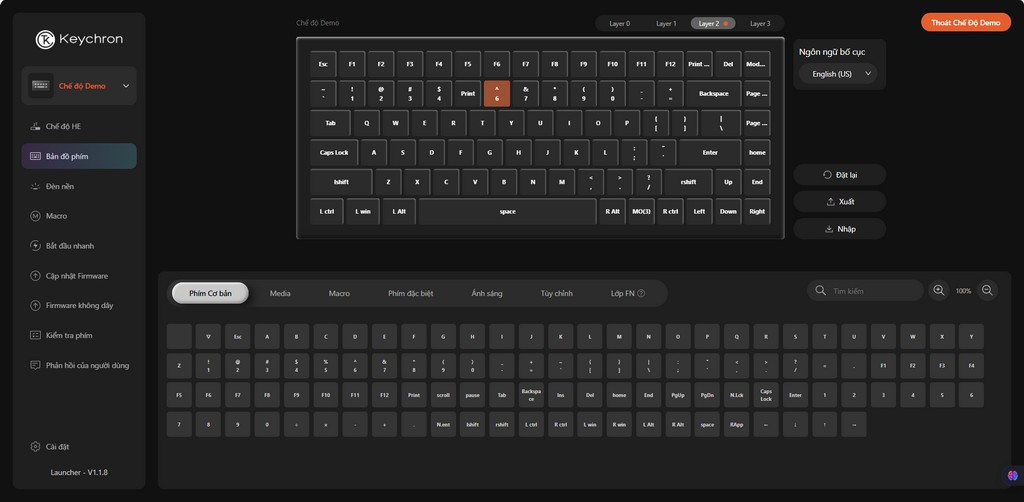Go to the Macro sidebar page

(56, 216)
